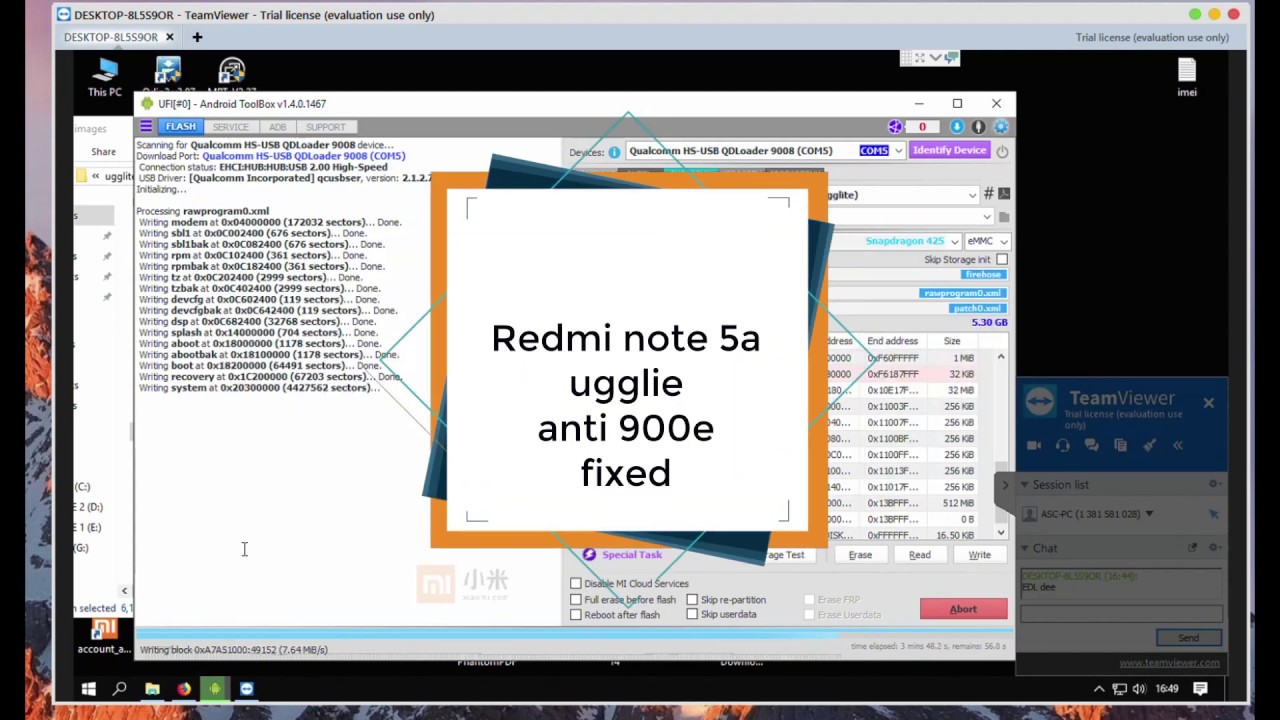Open the imei file on desktop
Viewport: 1280px width, 720px height.
coord(1187,77)
